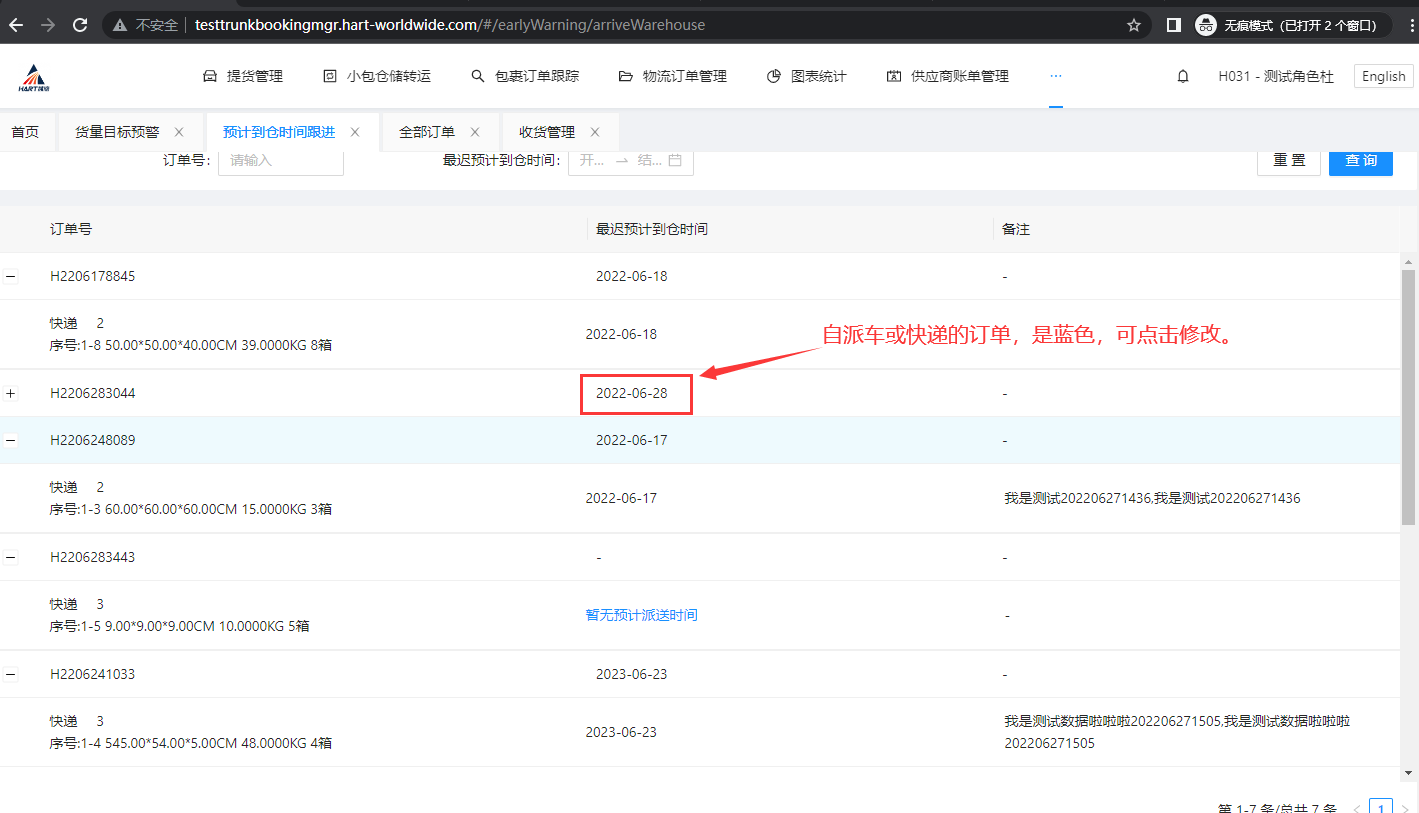Collapse order H2206241033 row
This screenshot has width=1419, height=813.
click(11, 675)
